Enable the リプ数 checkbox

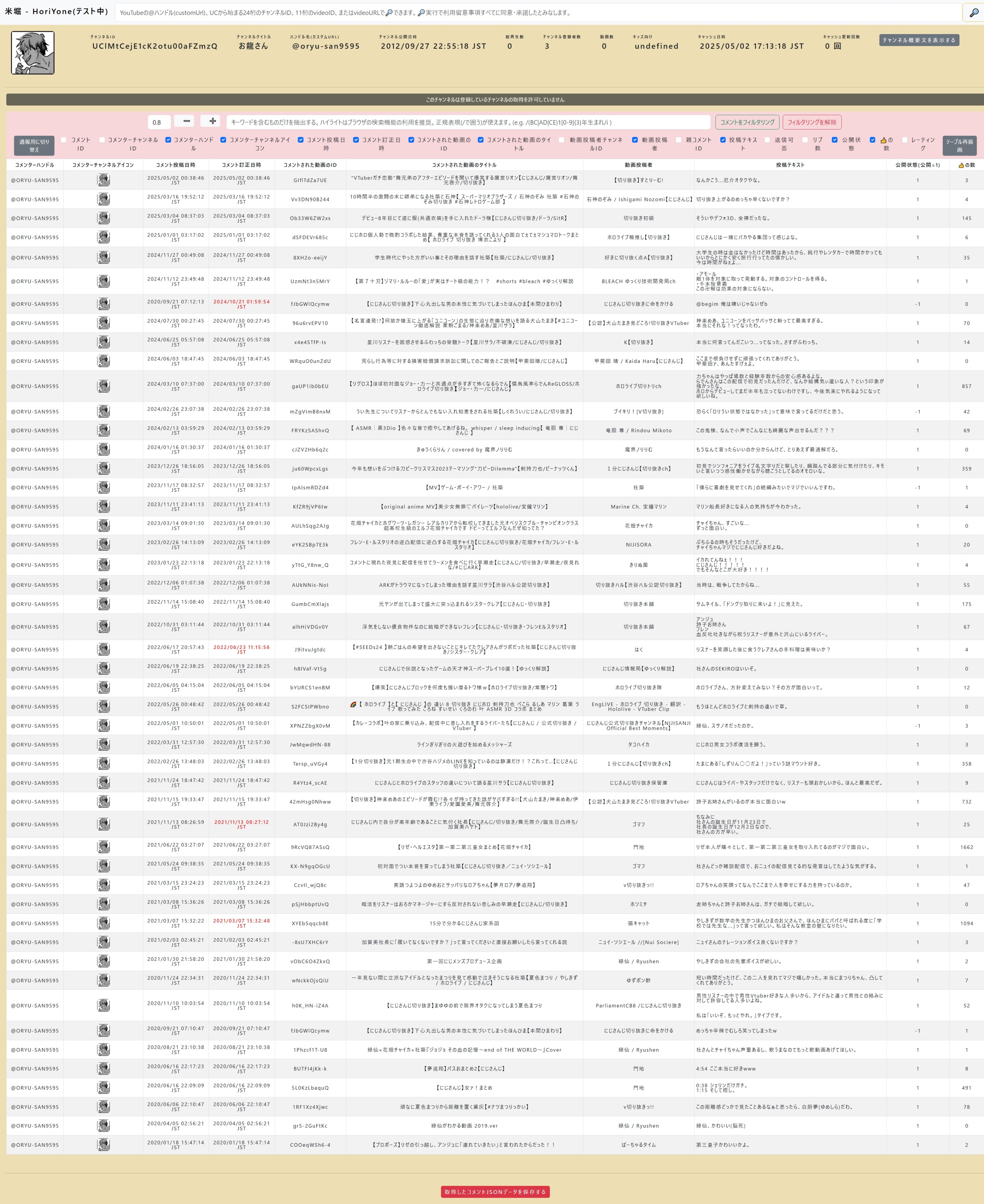(x=805, y=140)
